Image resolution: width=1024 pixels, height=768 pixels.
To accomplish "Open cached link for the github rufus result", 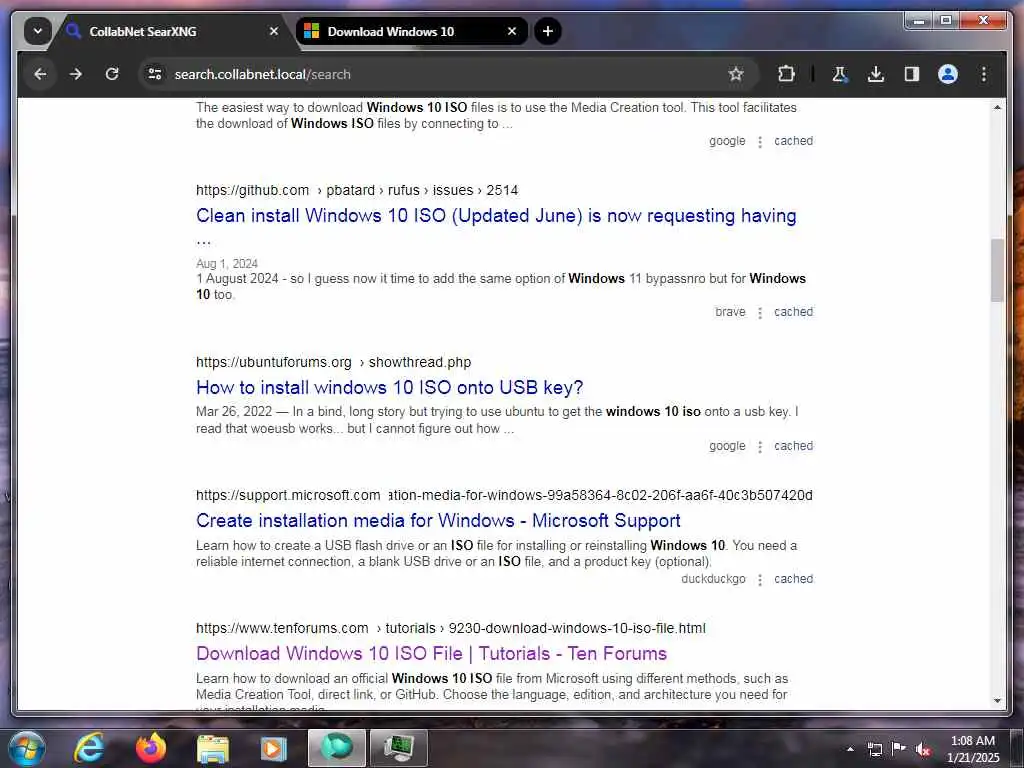I will pyautogui.click(x=793, y=312).
